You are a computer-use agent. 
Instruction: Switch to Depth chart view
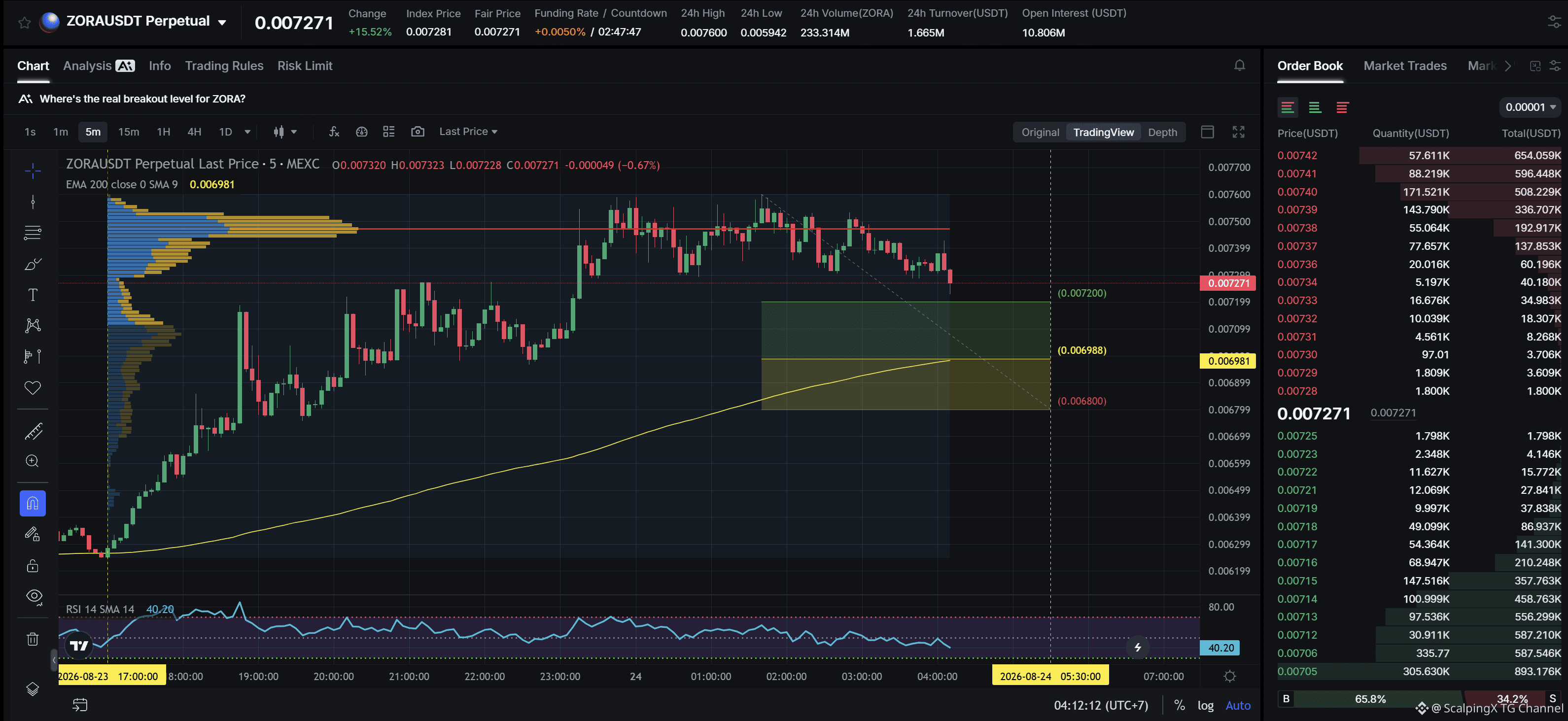[1162, 132]
